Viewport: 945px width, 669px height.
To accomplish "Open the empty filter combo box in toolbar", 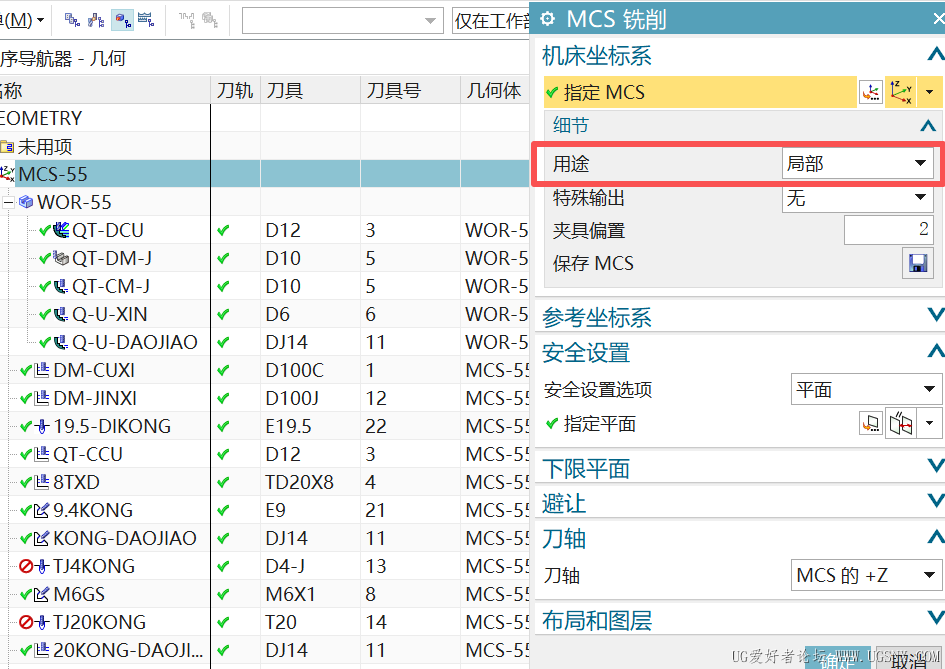I will point(342,20).
